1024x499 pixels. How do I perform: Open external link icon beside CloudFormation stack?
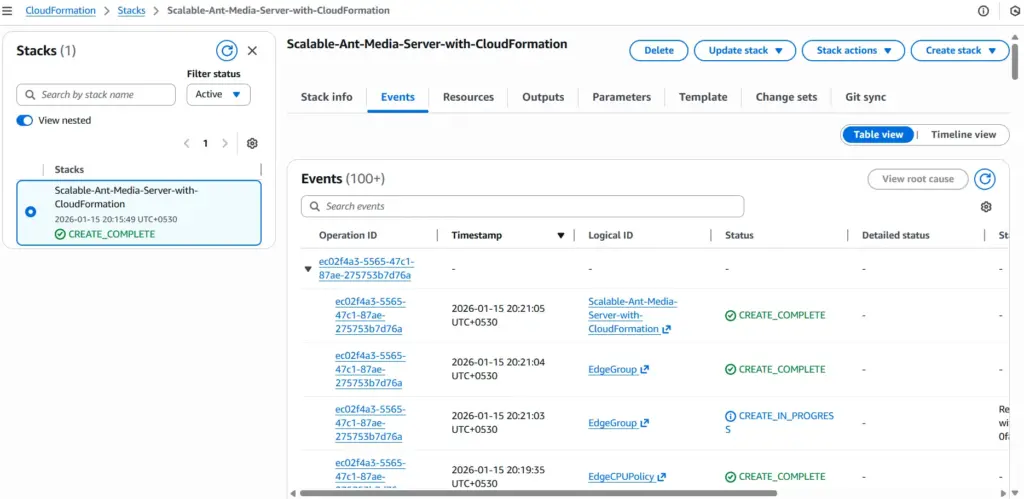666,330
